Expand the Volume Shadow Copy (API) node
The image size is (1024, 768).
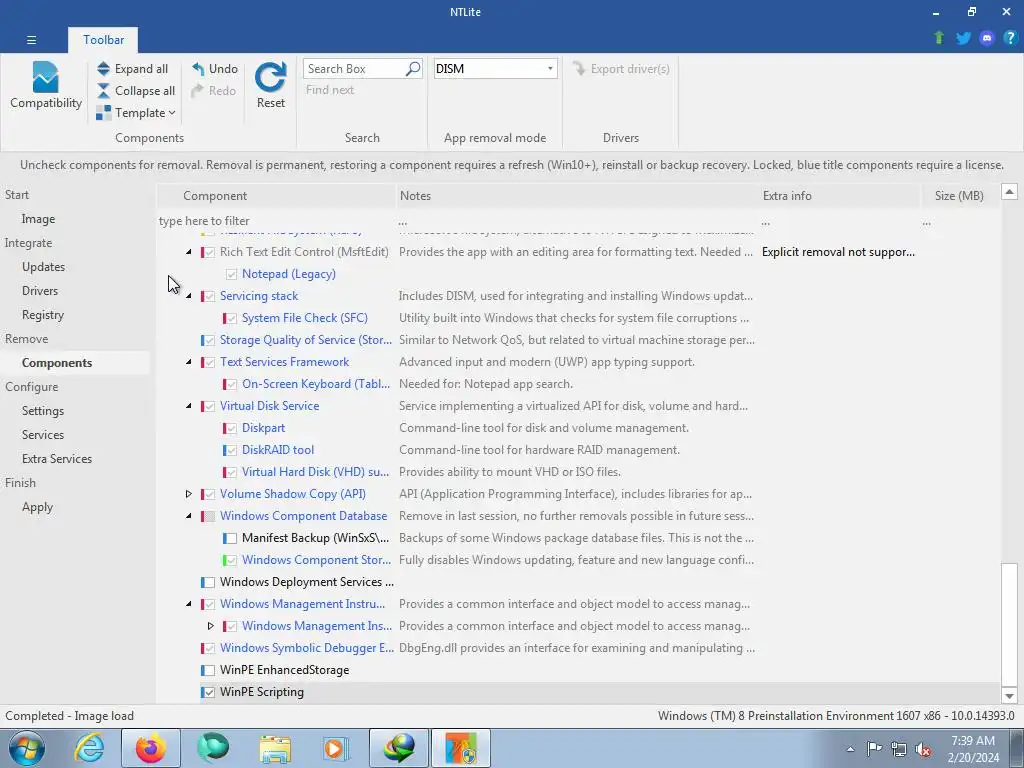pos(189,494)
